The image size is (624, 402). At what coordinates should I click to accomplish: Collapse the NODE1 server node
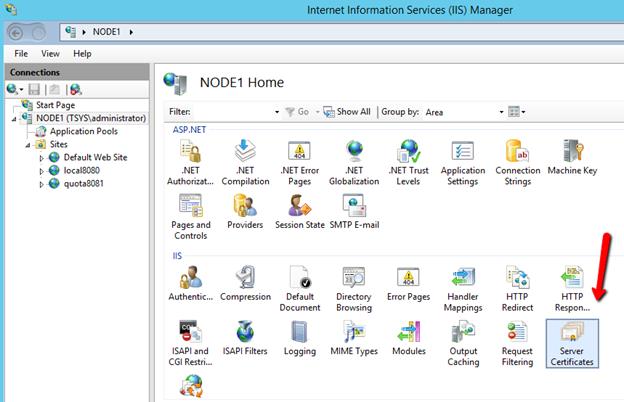14,119
